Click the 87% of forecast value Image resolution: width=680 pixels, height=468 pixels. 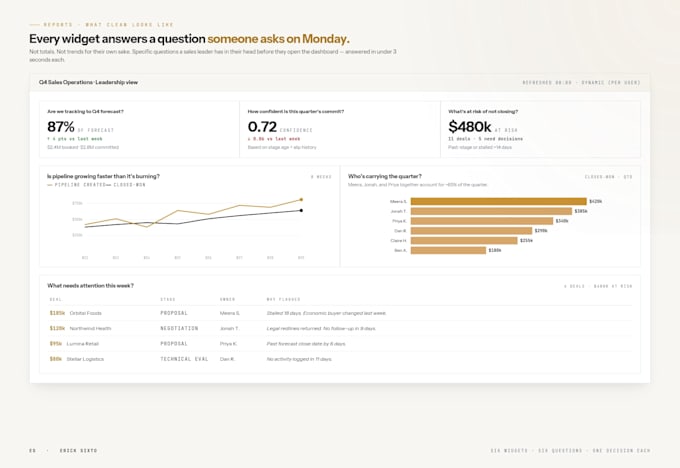pos(61,127)
